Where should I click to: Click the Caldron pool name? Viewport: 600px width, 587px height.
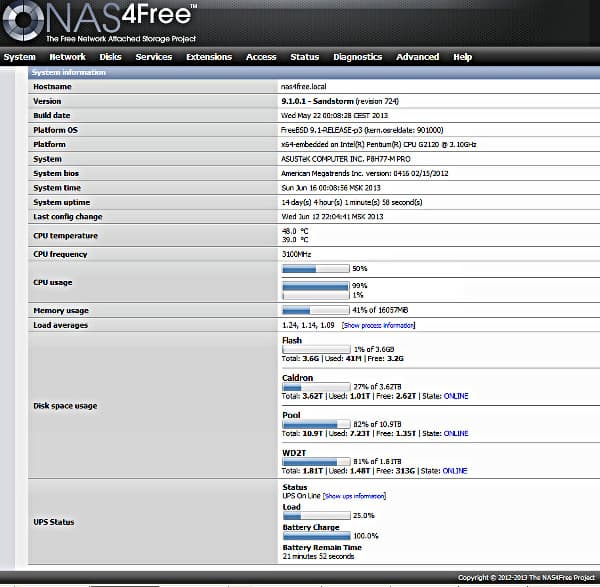pos(297,378)
